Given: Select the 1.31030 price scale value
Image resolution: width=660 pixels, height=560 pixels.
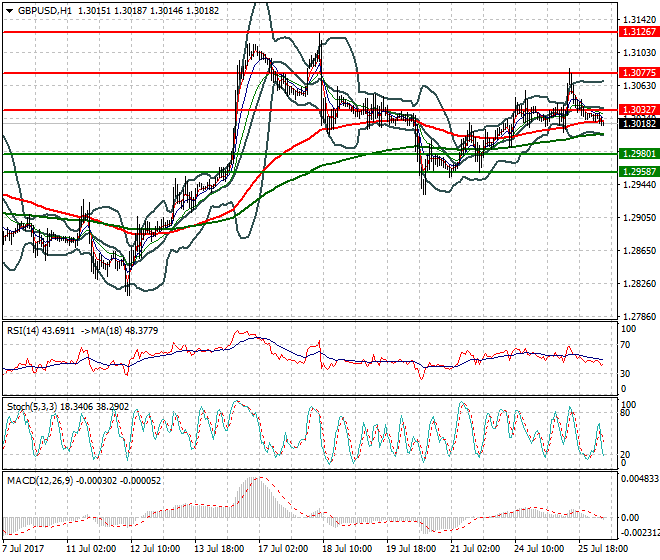Looking at the screenshot, I should pos(639,53).
